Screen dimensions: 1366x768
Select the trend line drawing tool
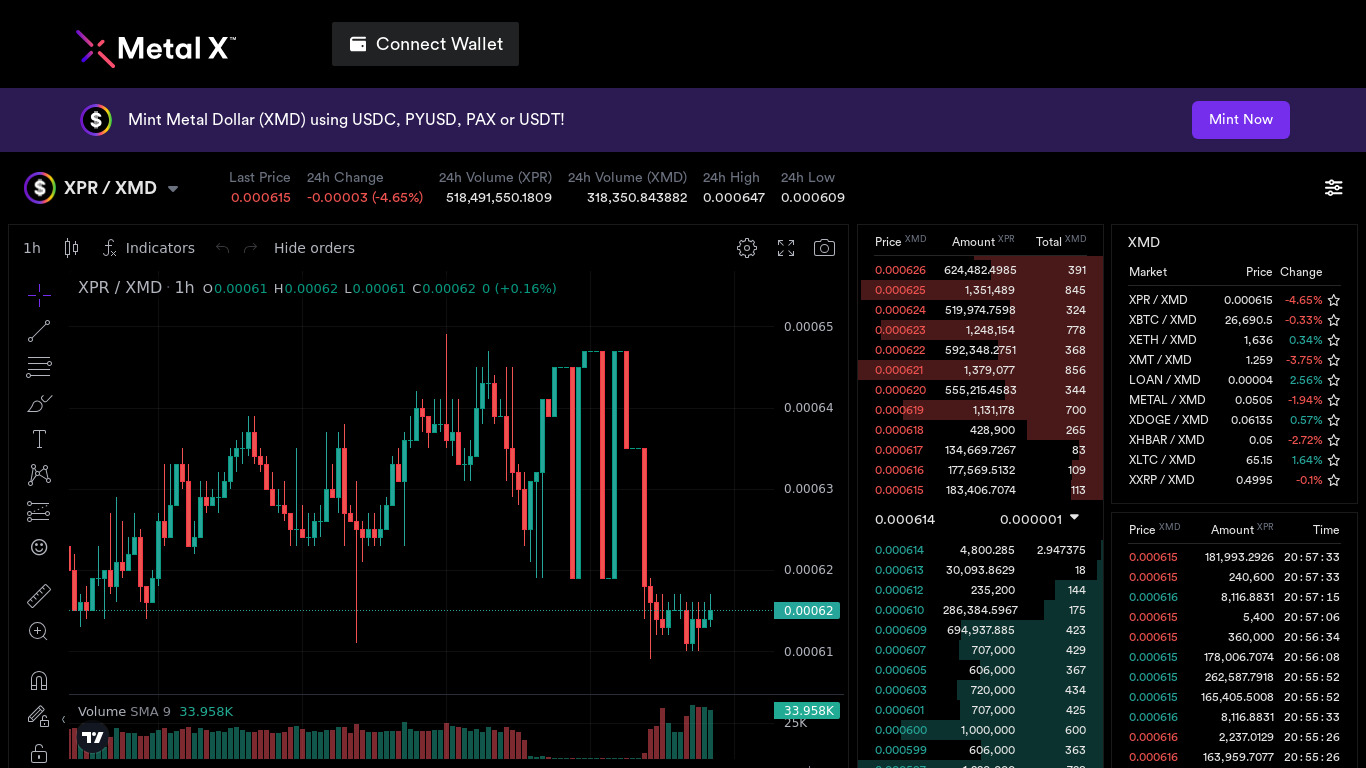pos(39,330)
